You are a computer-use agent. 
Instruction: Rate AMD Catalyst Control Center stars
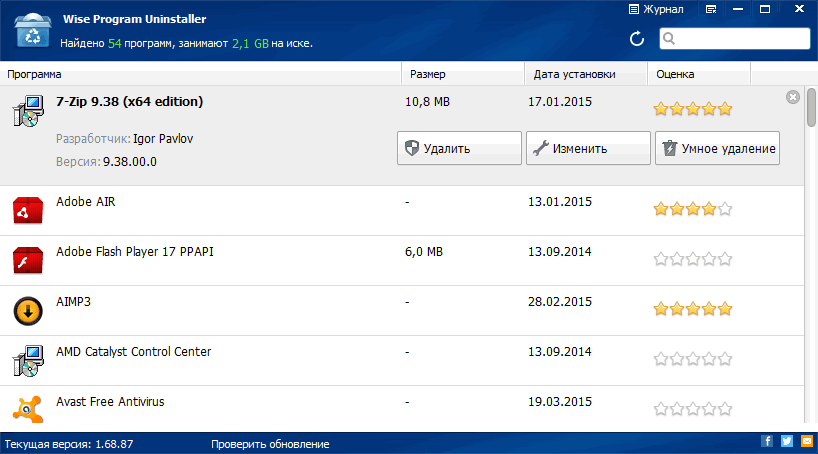pyautogui.click(x=693, y=359)
